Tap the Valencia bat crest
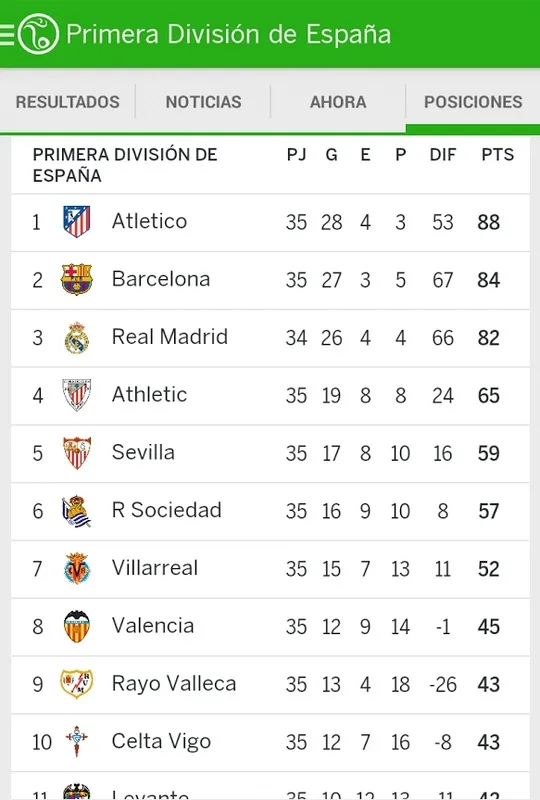The image size is (540, 800). 77,626
